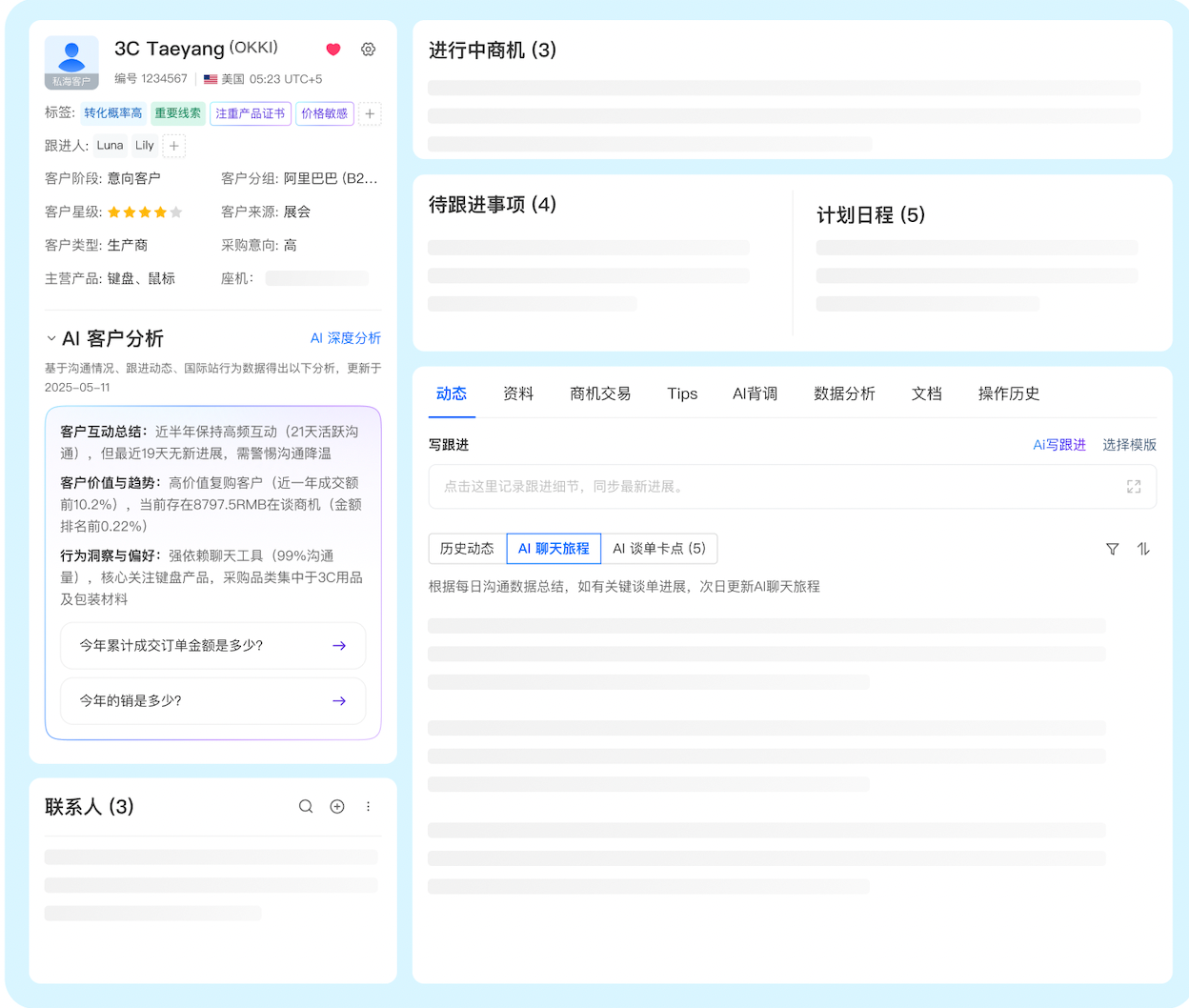The height and width of the screenshot is (1008, 1189).
Task: Select the 历史动态 segment
Action: (467, 549)
